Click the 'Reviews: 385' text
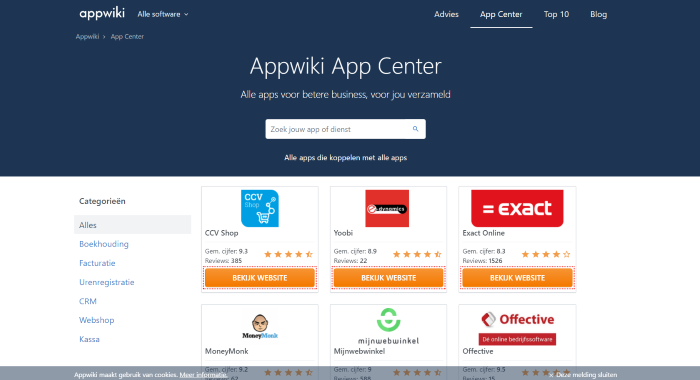The height and width of the screenshot is (380, 700). pos(223,261)
